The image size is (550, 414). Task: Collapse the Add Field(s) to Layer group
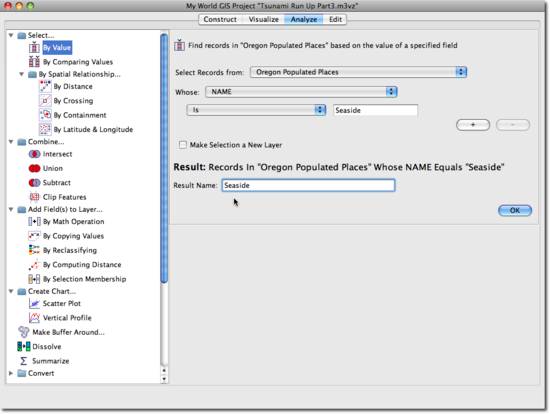pyautogui.click(x=11, y=209)
